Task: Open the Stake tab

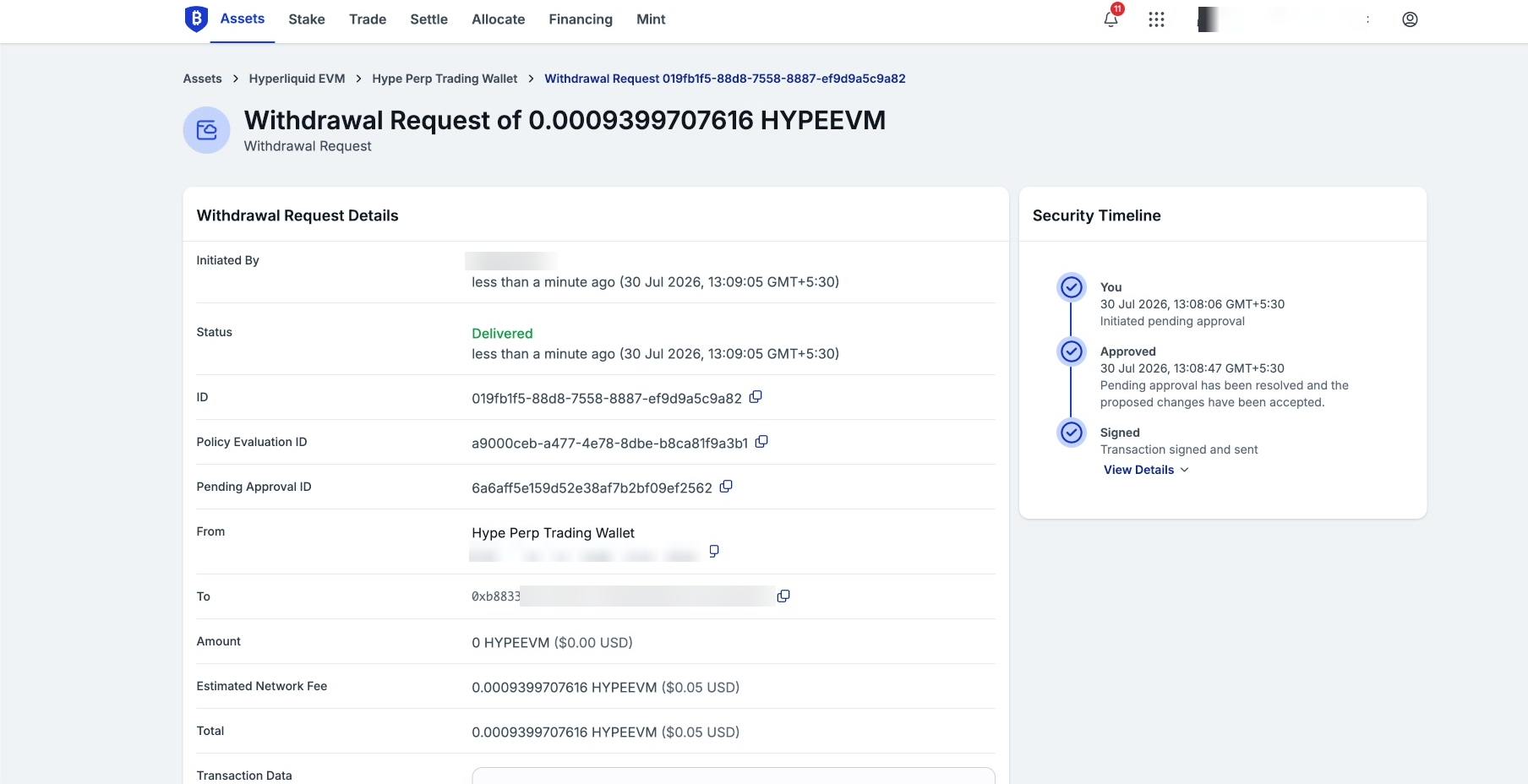Action: [307, 19]
